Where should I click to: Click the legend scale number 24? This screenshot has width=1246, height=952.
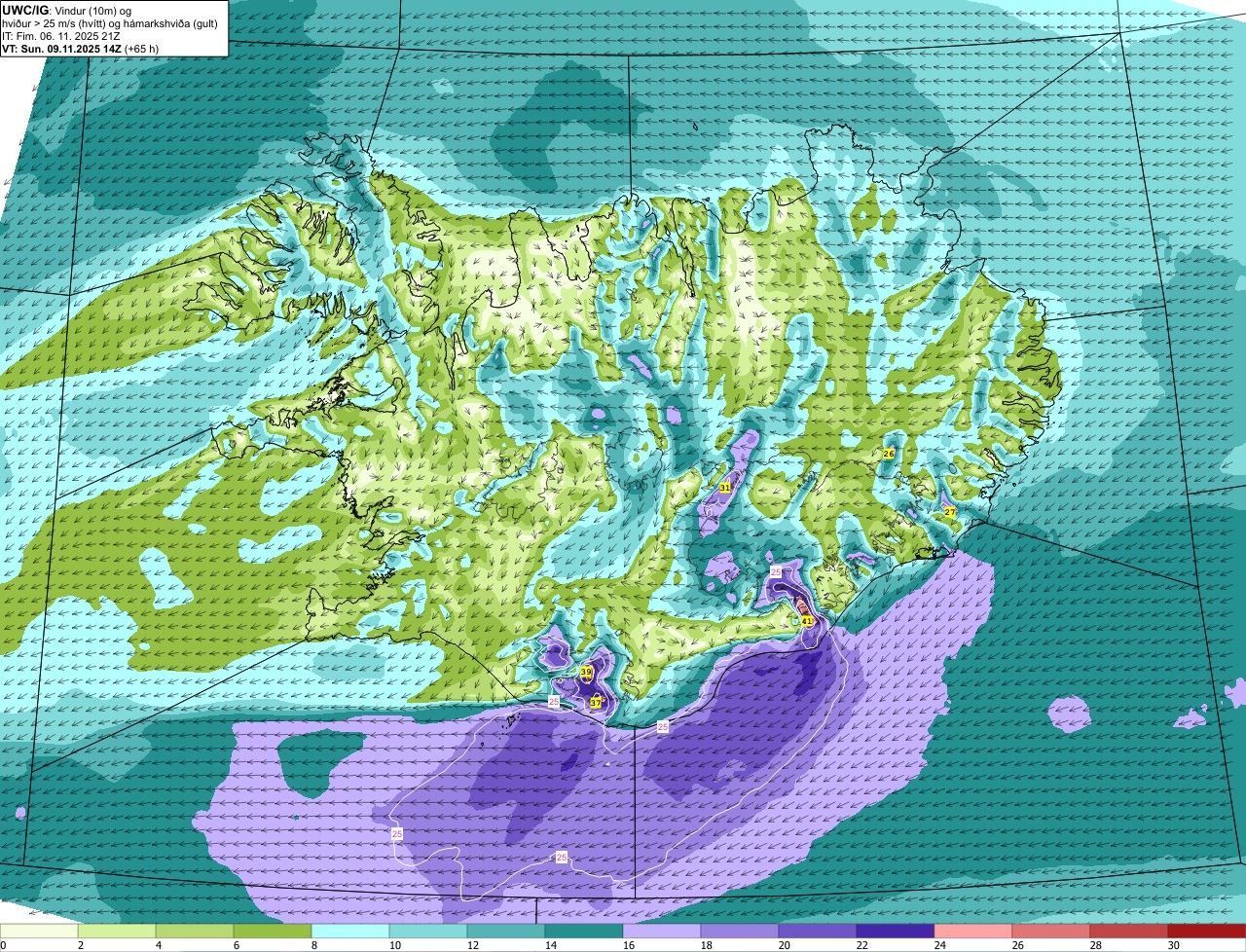939,945
